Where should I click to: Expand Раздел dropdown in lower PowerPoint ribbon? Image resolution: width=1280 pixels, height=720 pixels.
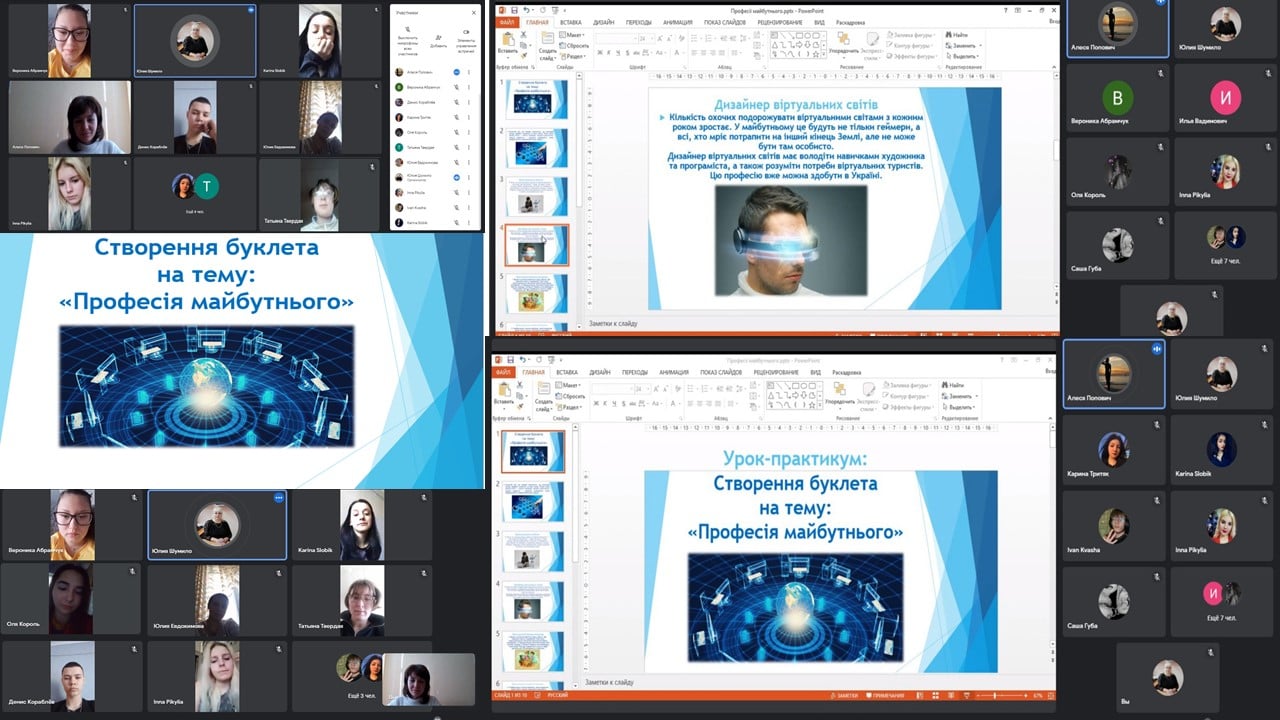pyautogui.click(x=570, y=407)
